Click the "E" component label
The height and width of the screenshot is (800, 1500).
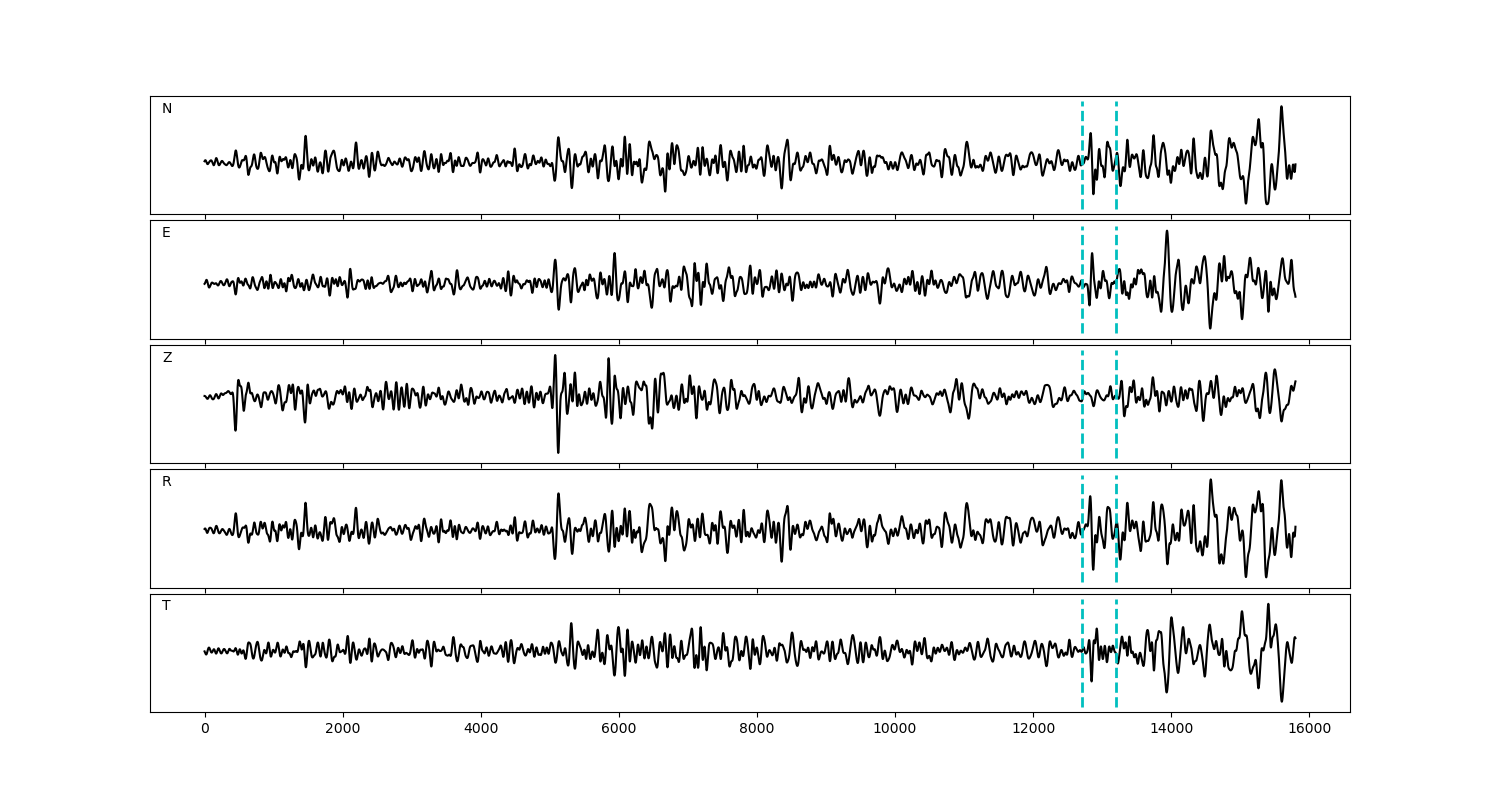(166, 233)
